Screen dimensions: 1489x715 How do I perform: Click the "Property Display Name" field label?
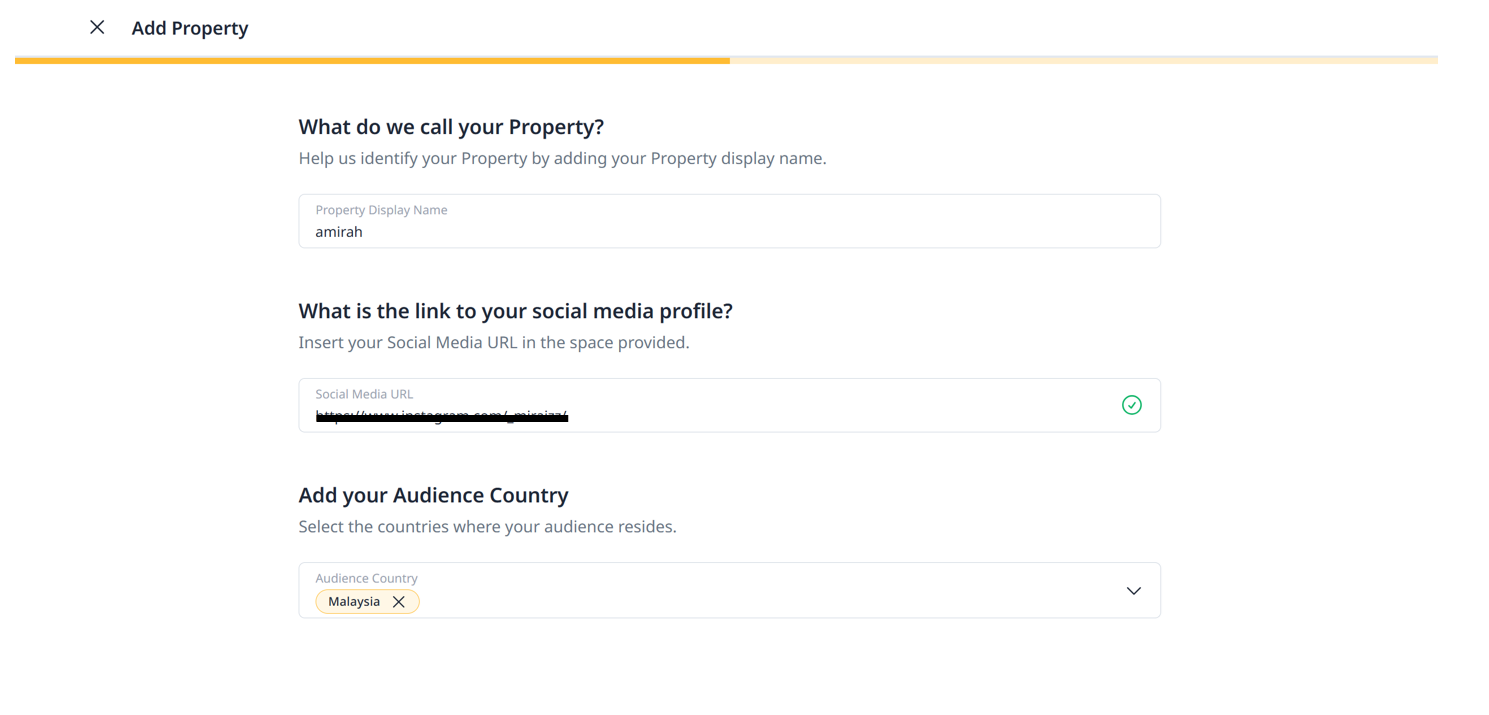pos(381,210)
